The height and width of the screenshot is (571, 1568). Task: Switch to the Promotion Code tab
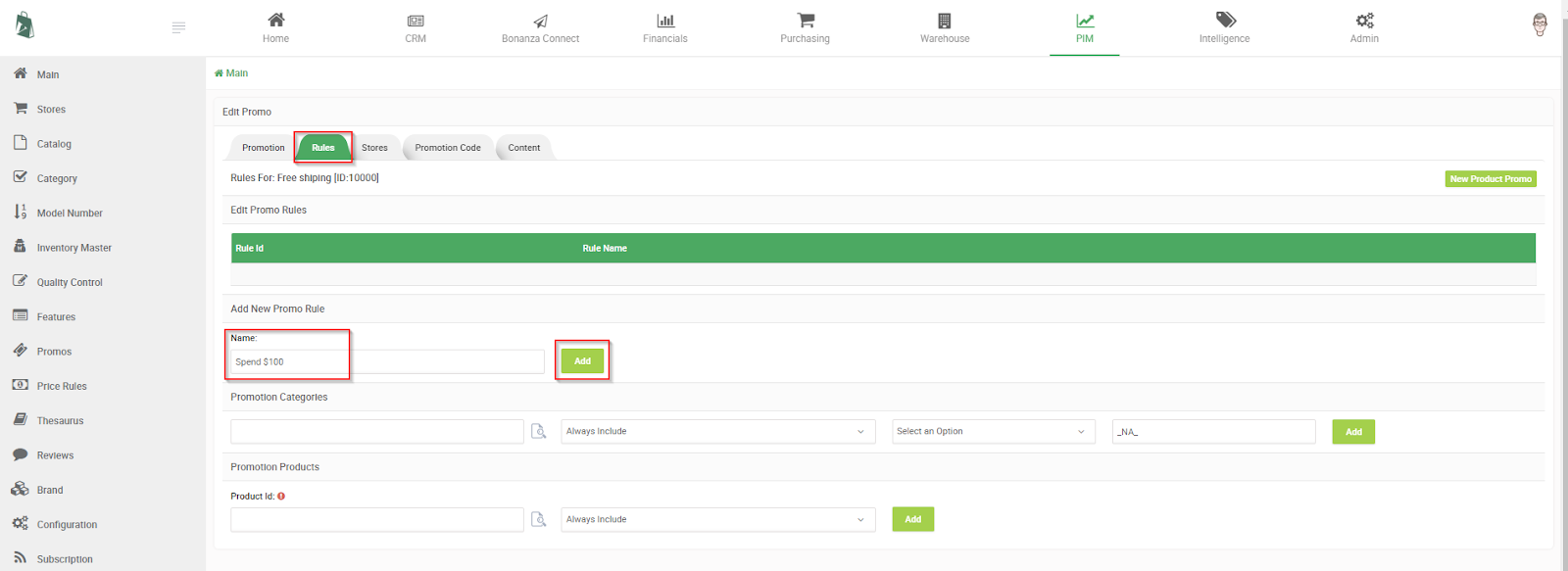pos(448,148)
